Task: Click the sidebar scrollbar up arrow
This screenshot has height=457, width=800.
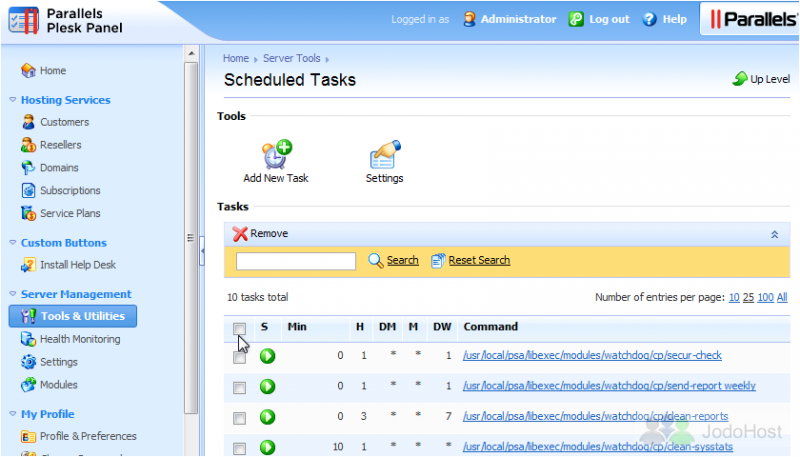Action: 191,53
